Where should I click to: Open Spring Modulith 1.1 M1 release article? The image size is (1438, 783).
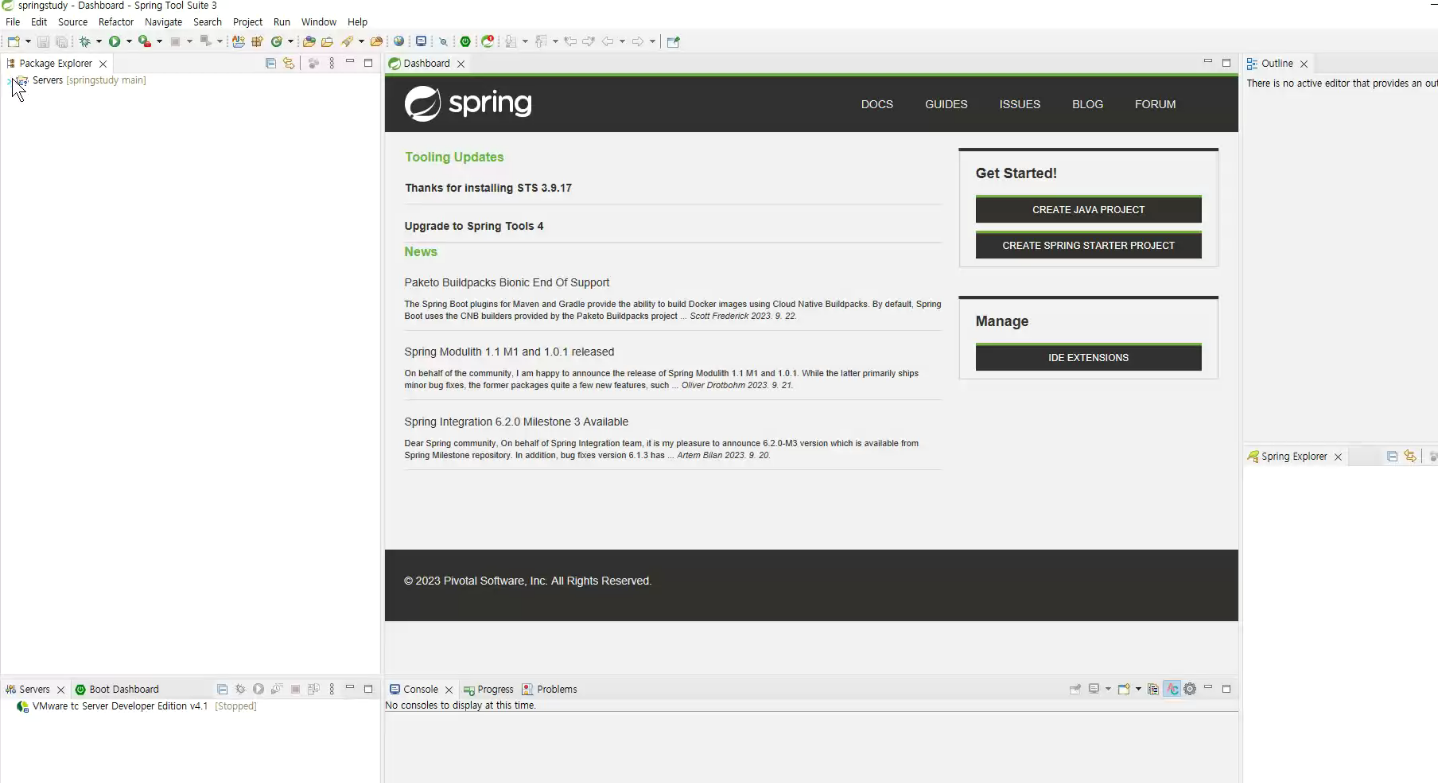point(509,352)
